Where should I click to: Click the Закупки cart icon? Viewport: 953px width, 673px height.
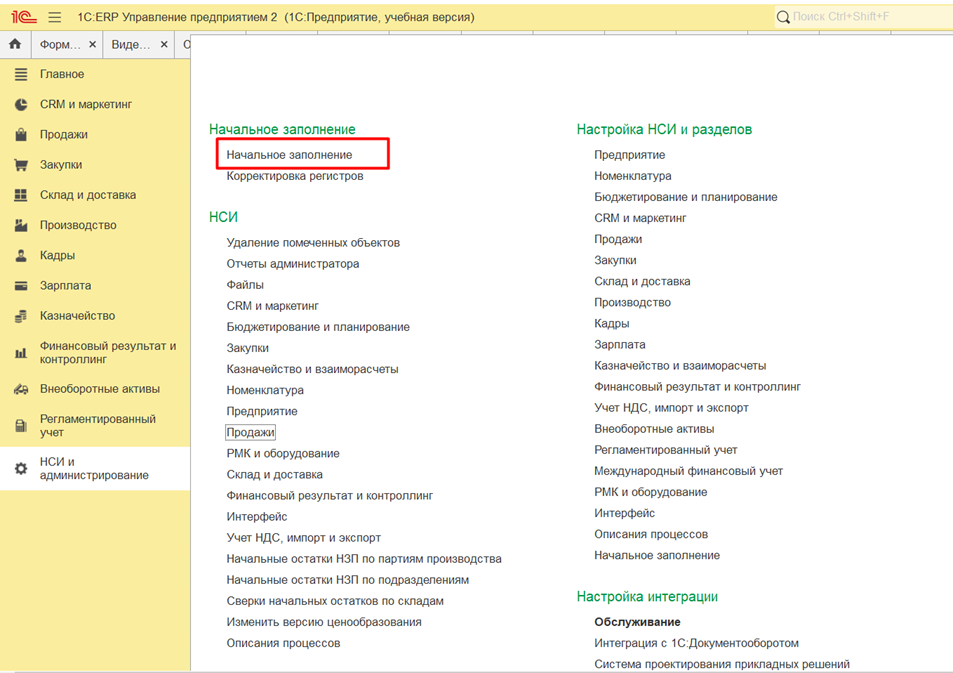[x=21, y=165]
